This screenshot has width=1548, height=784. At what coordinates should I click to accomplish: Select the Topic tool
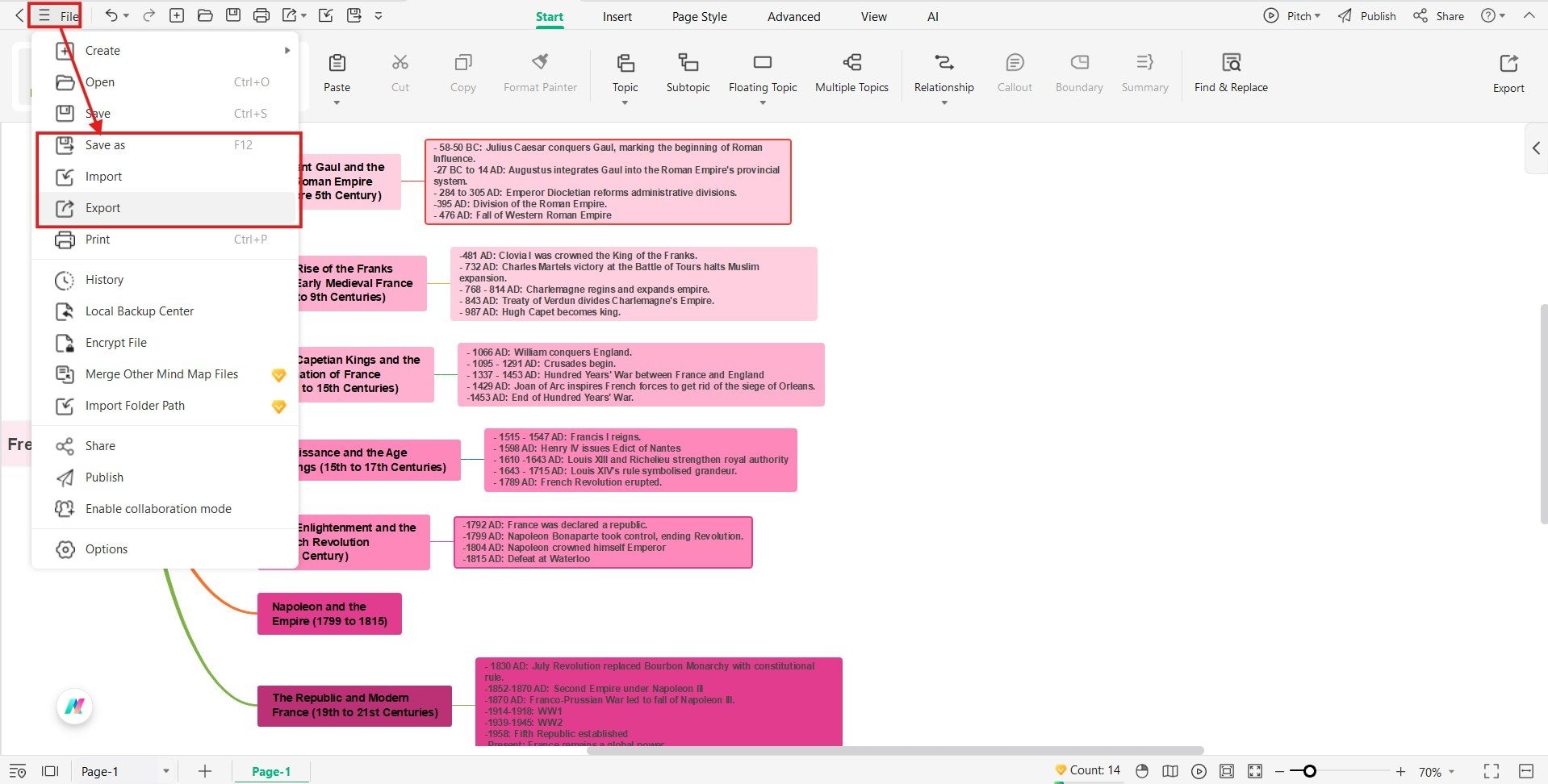pyautogui.click(x=624, y=73)
